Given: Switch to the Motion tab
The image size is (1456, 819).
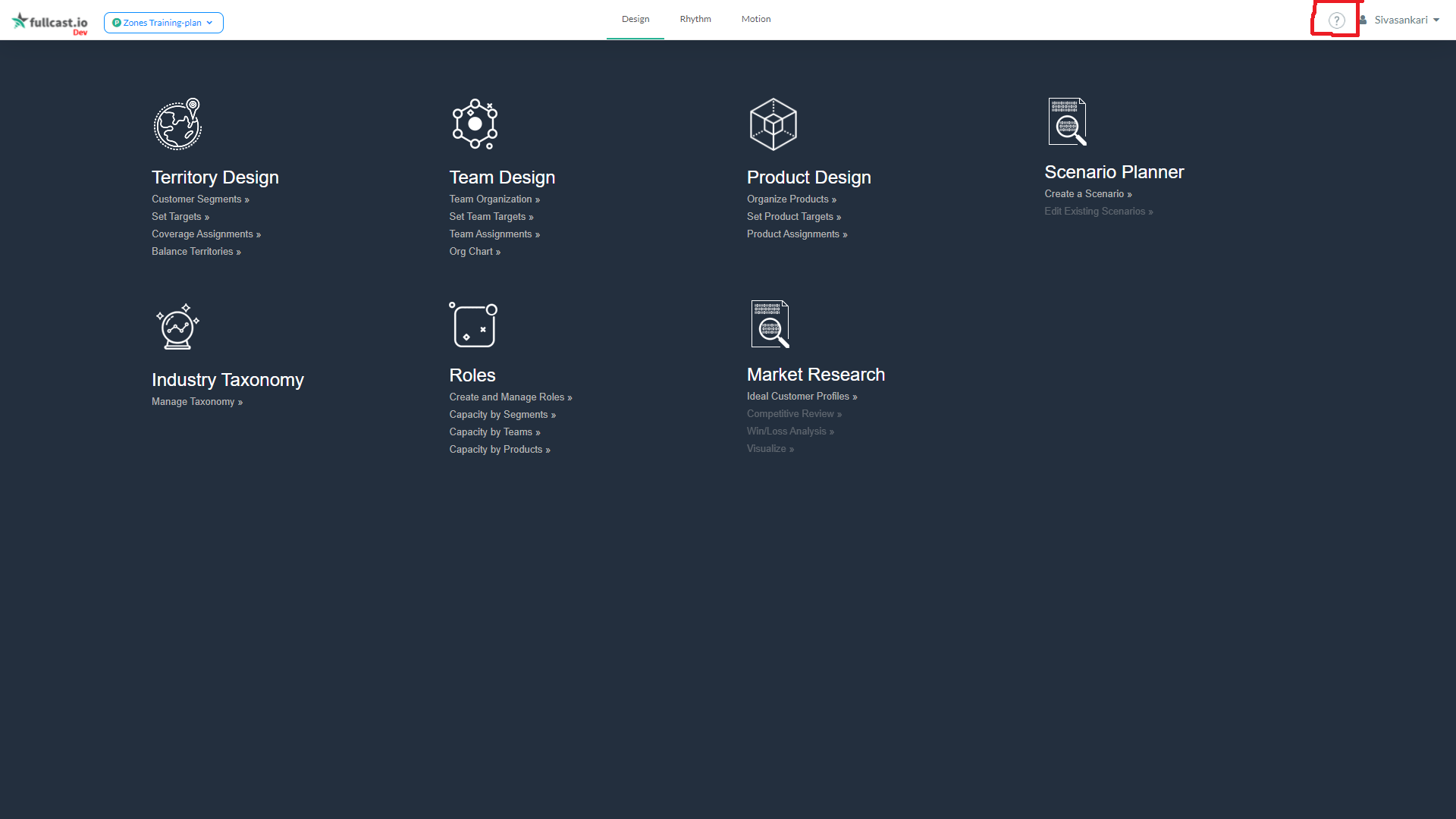Looking at the screenshot, I should [755, 19].
